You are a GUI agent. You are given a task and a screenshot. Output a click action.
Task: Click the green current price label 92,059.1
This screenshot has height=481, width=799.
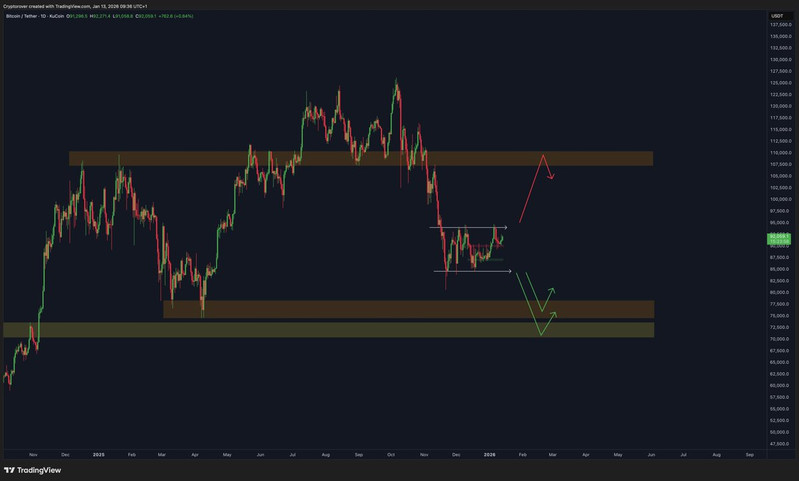tap(778, 236)
